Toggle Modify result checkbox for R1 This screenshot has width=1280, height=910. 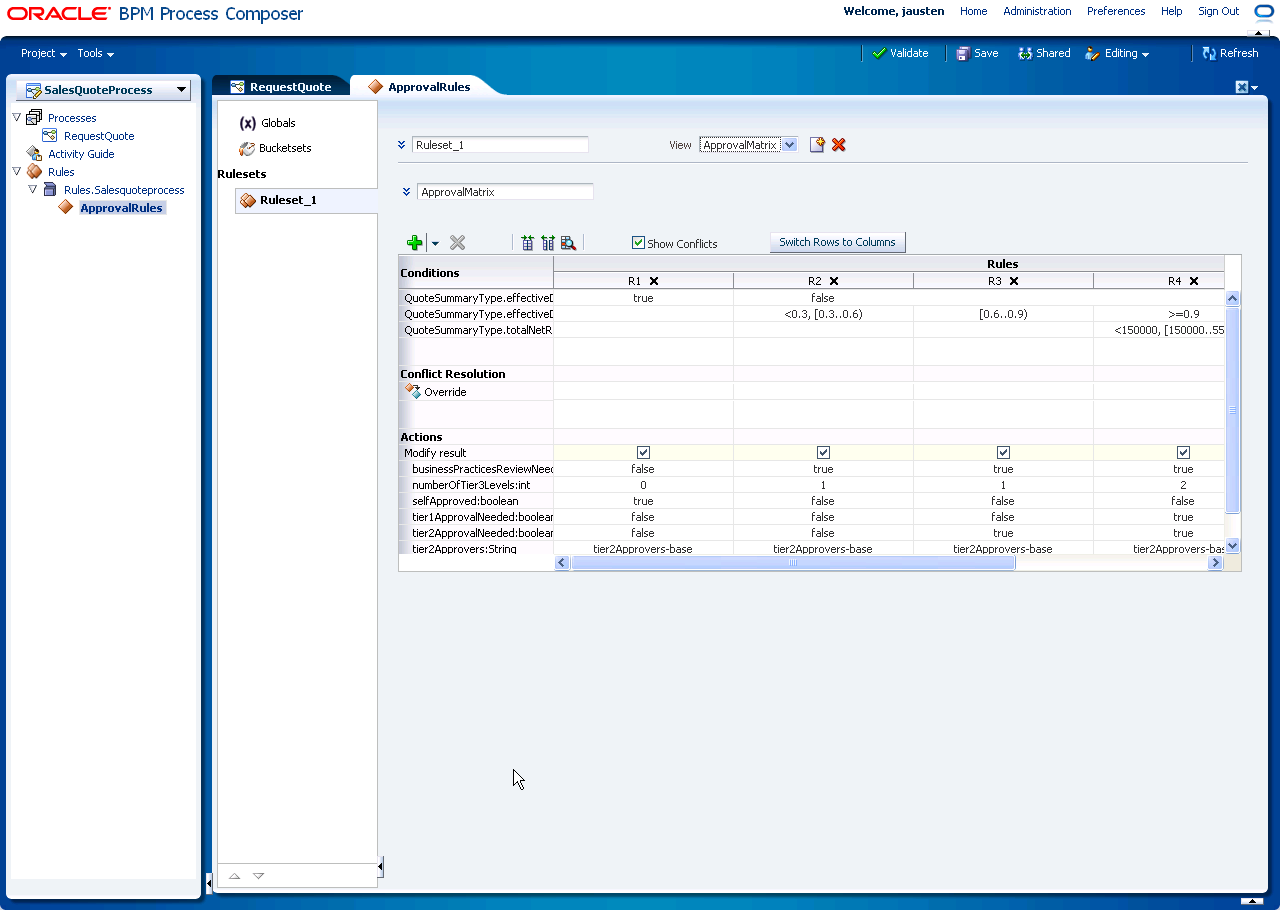click(x=643, y=452)
